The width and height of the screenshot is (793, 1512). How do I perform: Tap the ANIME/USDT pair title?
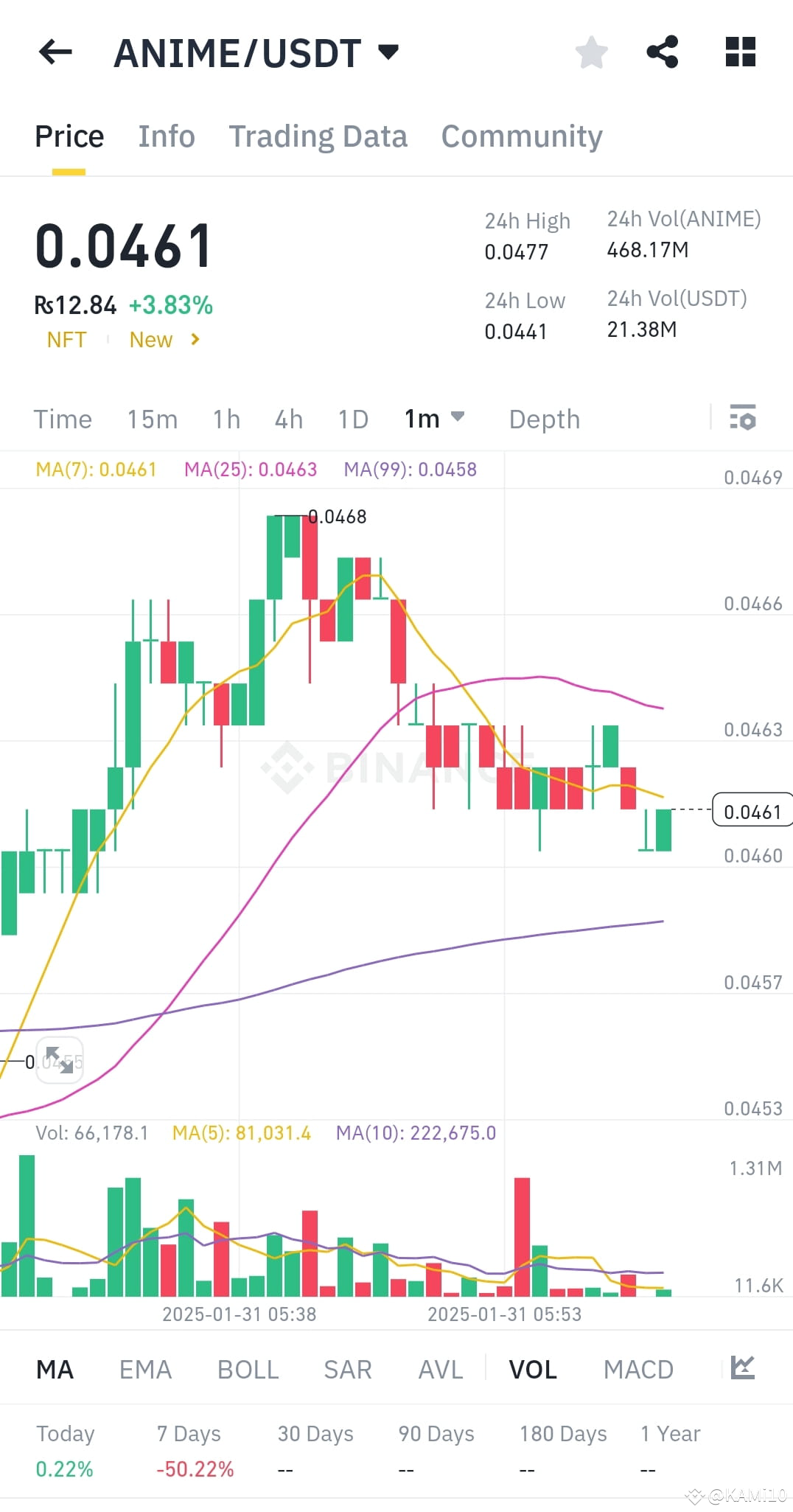(x=237, y=53)
